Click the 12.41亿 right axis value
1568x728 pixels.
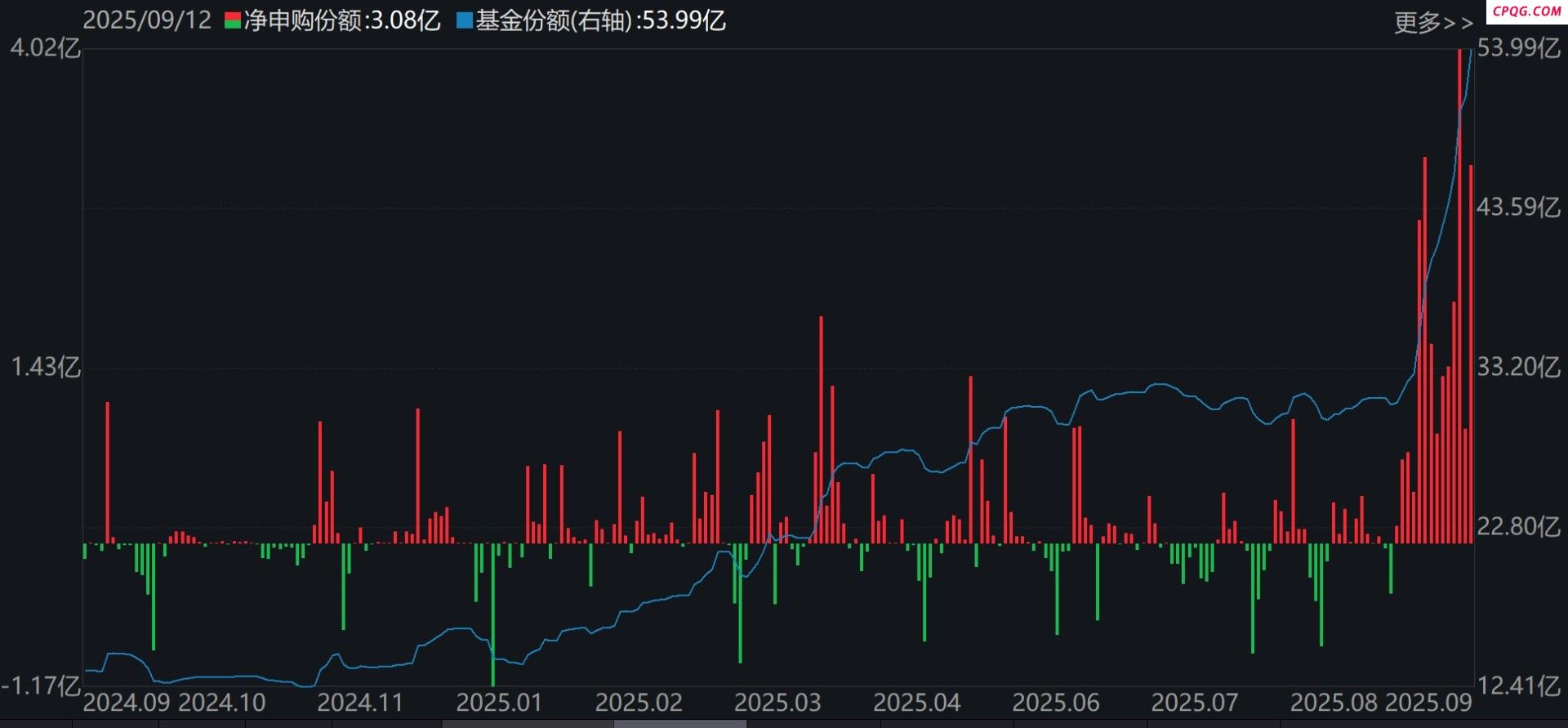[x=1518, y=685]
